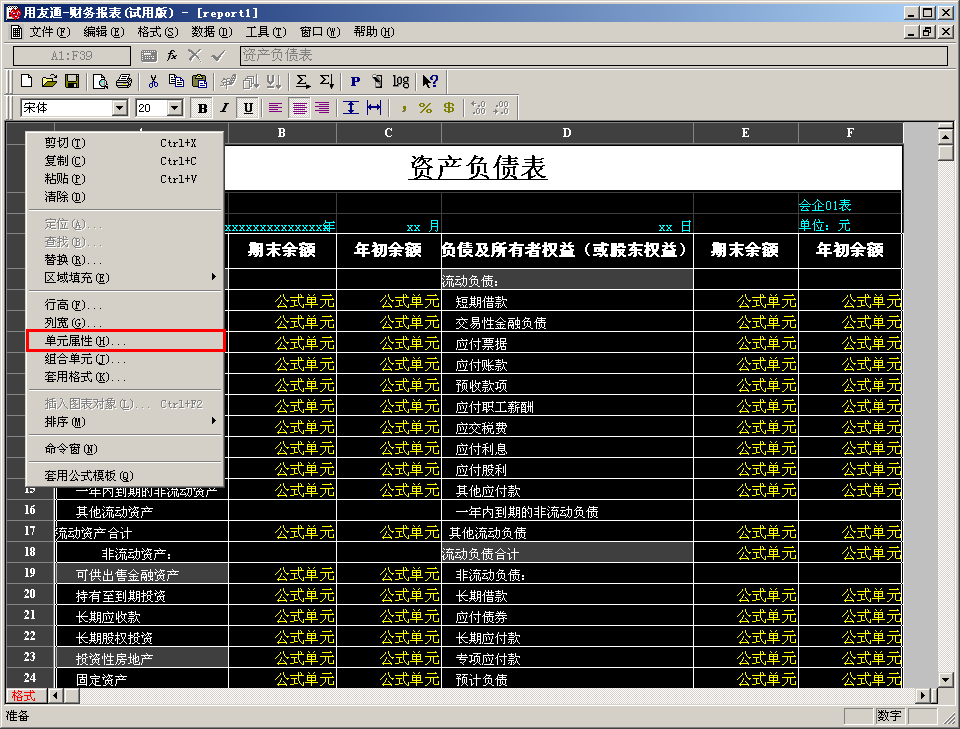Open the 格式 menu

157,32
